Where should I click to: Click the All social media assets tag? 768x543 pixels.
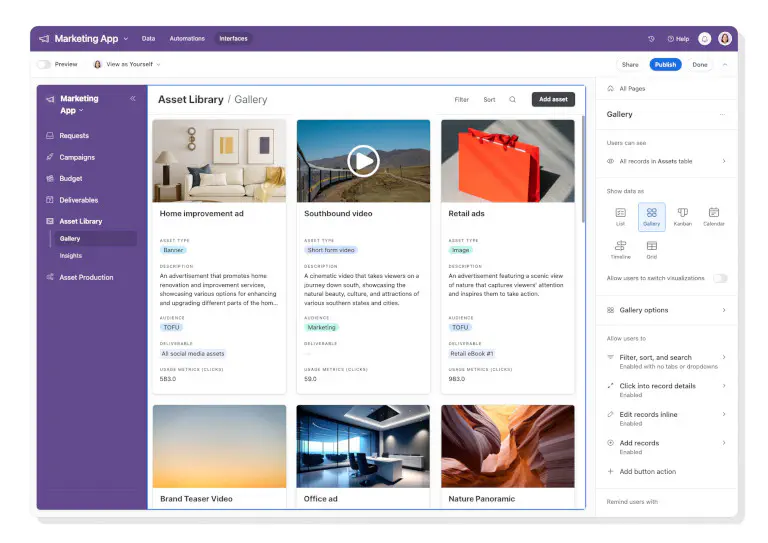[193, 354]
